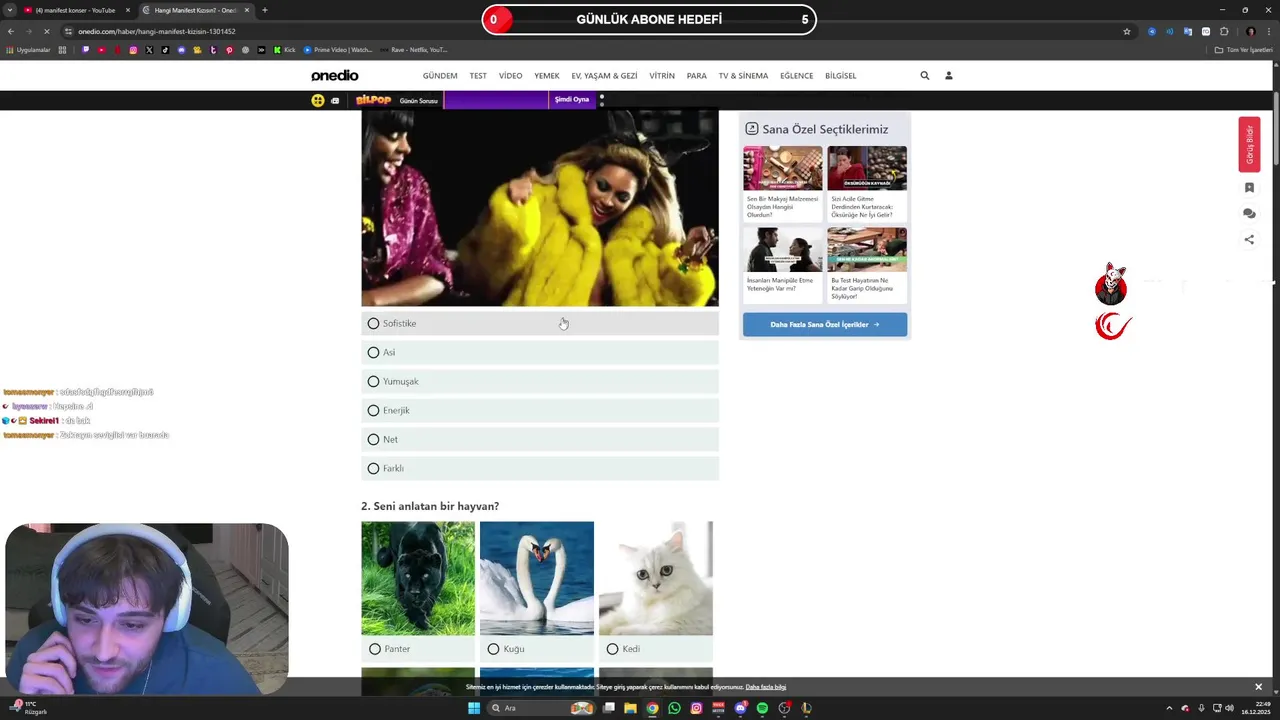Open Spotify from the taskbar
Image resolution: width=1280 pixels, height=720 pixels.
click(762, 708)
